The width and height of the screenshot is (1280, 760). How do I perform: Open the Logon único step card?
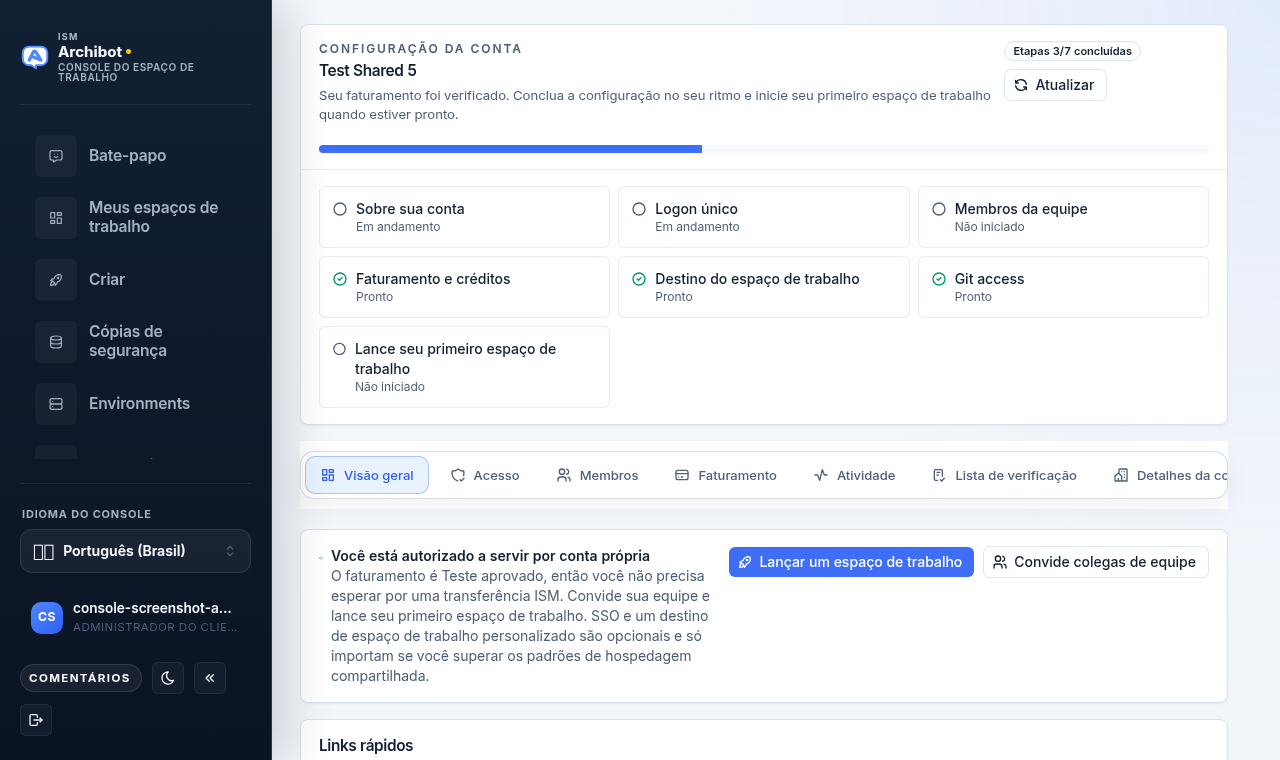pyautogui.click(x=764, y=217)
